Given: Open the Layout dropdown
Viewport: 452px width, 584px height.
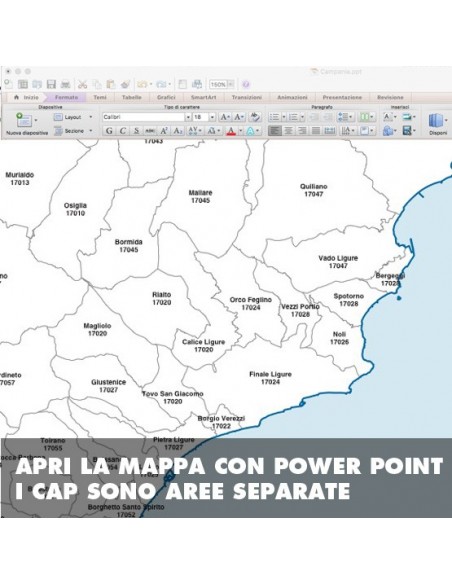Looking at the screenshot, I should pos(73,117).
